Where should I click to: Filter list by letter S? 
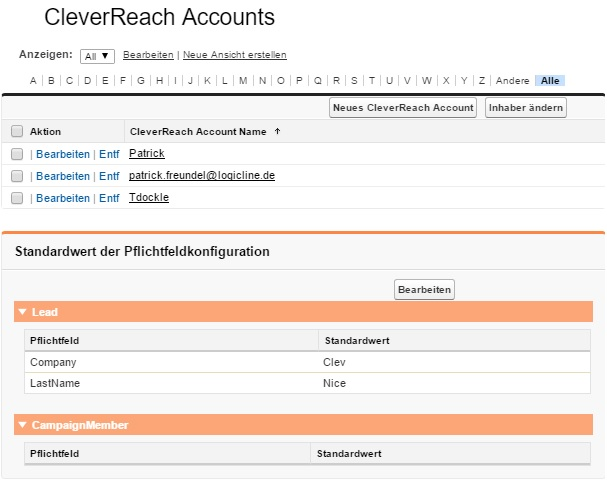click(x=354, y=81)
